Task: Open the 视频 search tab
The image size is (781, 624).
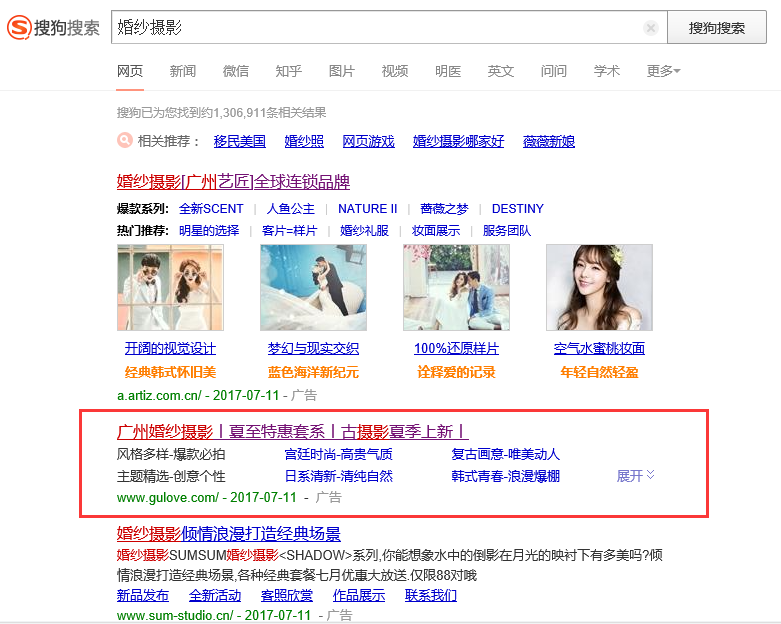Action: 395,71
